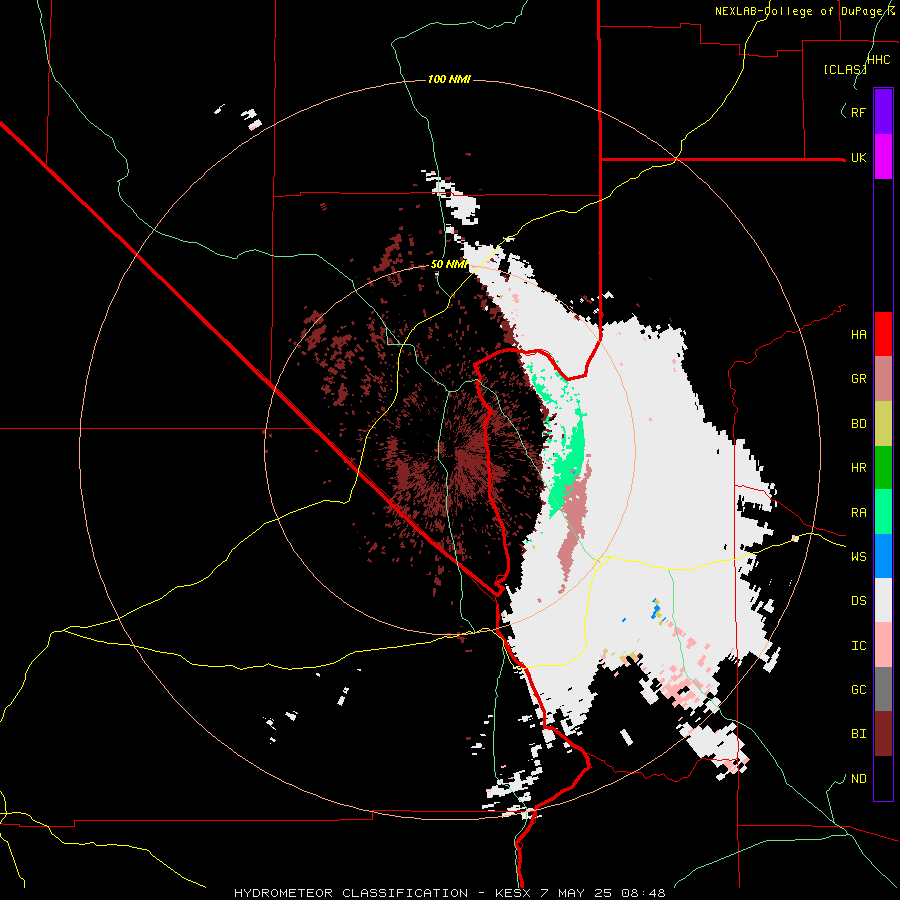Click the HYDROMETEOR CLASSIFICATION title text
This screenshot has height=900, width=900.
351,893
